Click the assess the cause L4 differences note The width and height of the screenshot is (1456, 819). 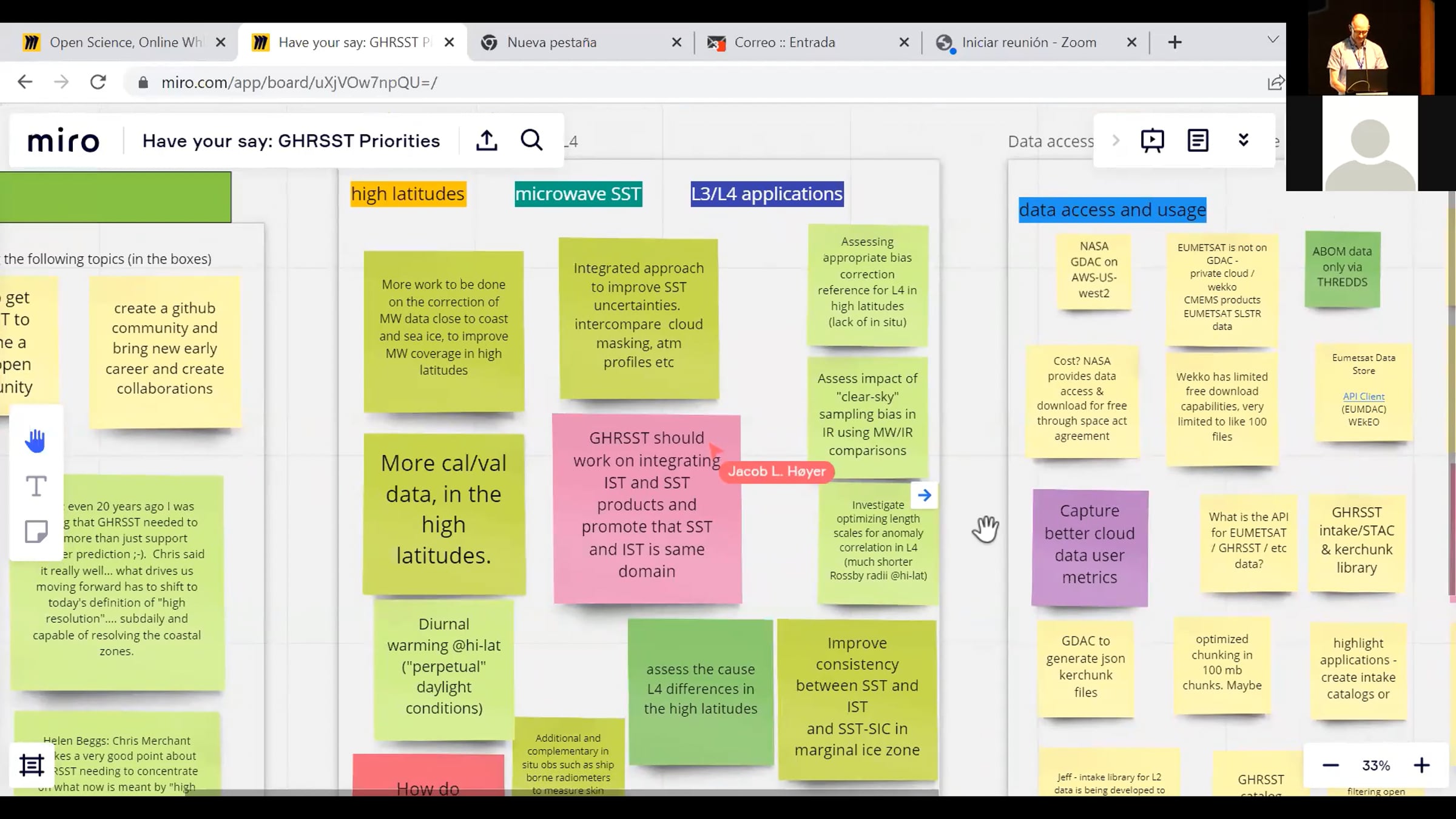pyautogui.click(x=701, y=691)
